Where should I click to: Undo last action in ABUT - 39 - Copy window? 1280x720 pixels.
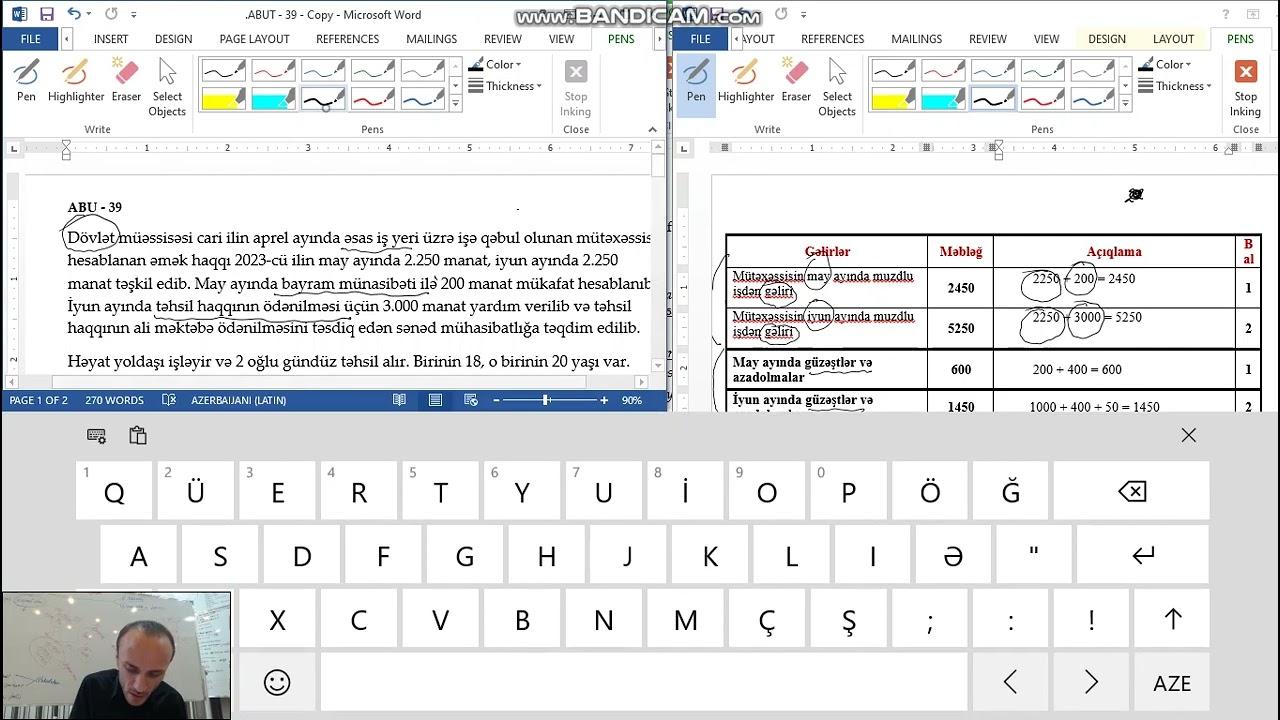74,14
